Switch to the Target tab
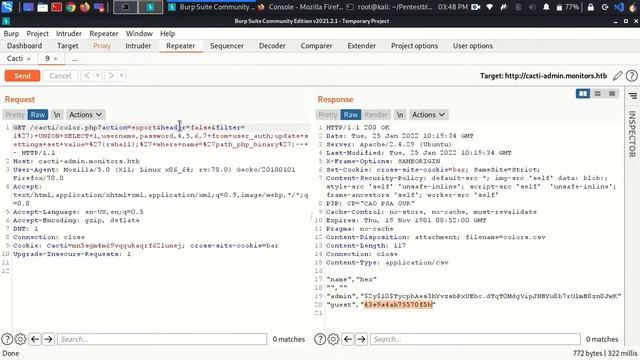 coord(67,46)
